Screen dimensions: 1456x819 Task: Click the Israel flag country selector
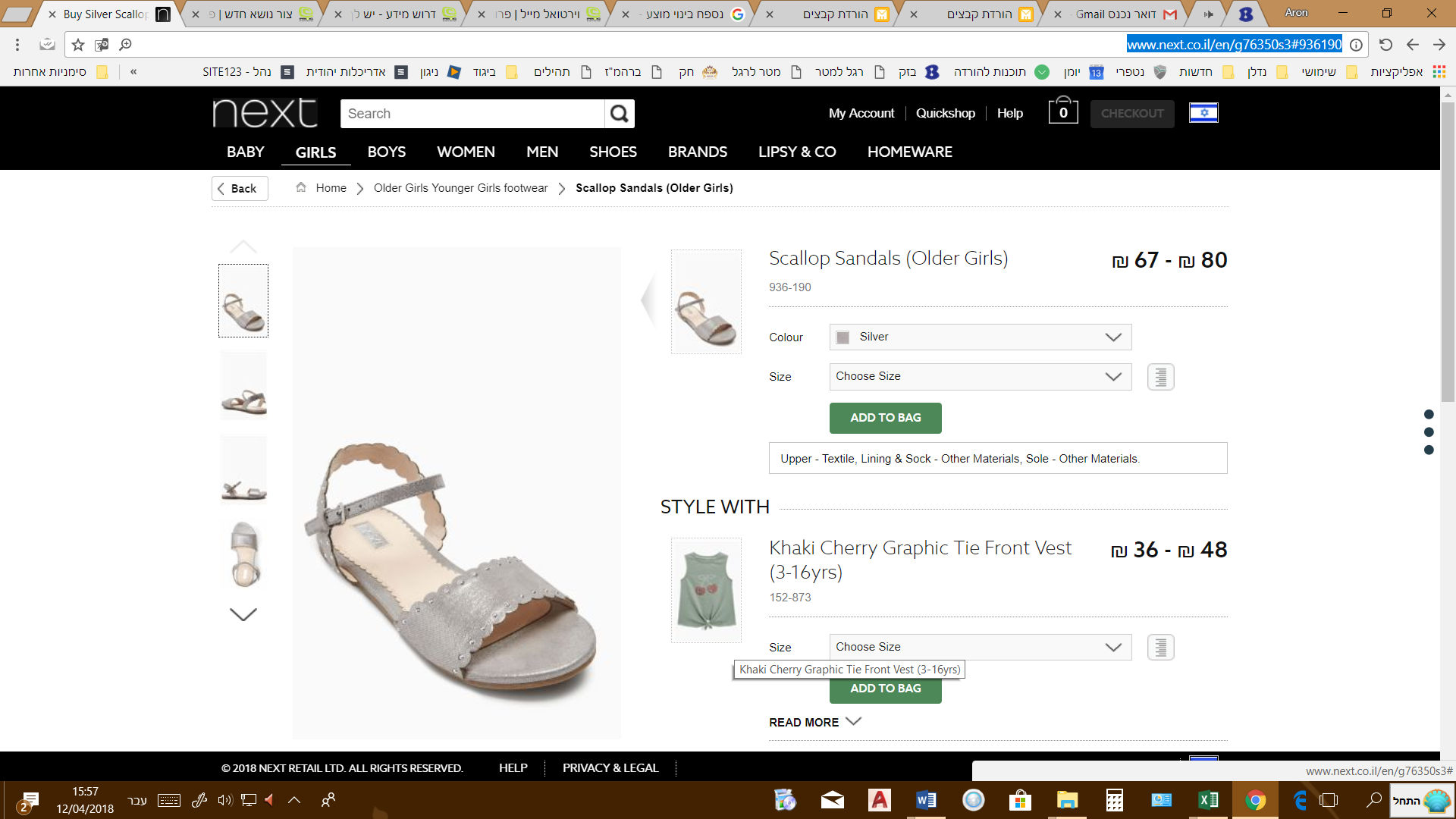pos(1203,113)
